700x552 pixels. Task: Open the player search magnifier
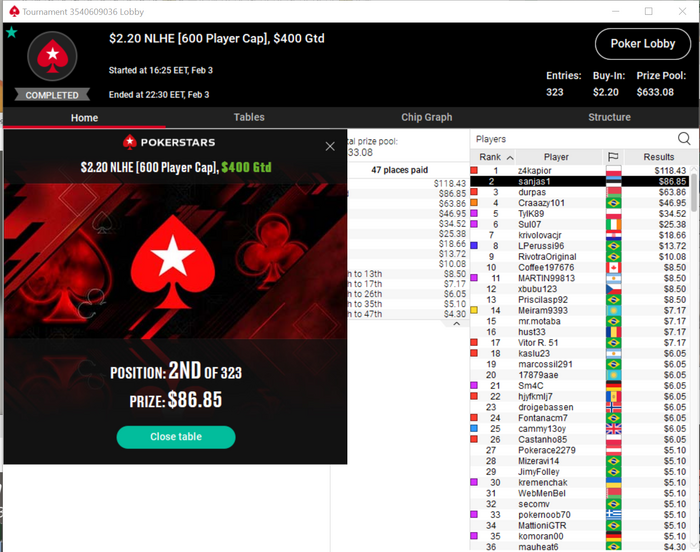coord(683,139)
